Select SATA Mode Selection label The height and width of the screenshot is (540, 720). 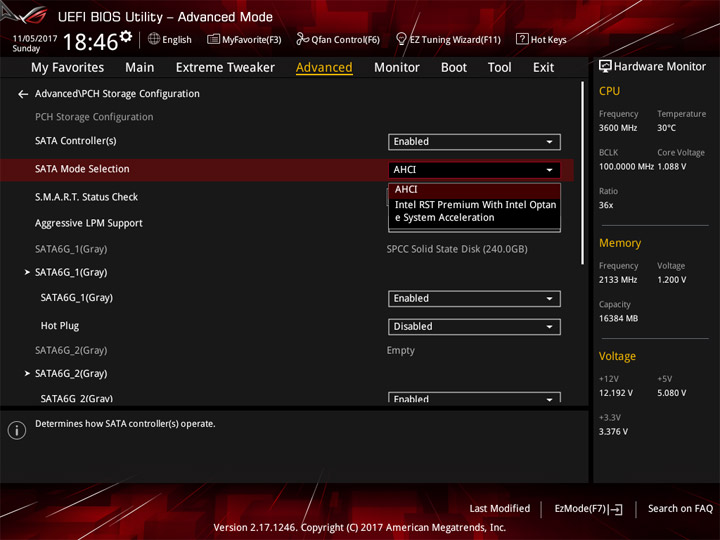pyautogui.click(x=82, y=169)
